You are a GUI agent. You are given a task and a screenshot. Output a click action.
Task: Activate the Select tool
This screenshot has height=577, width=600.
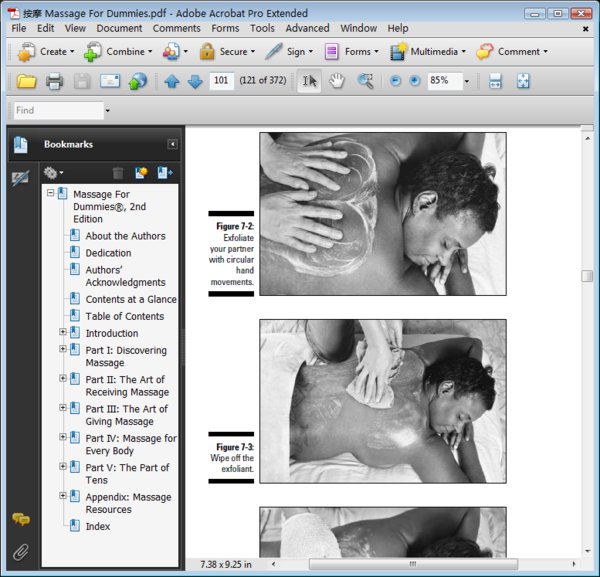click(x=309, y=81)
